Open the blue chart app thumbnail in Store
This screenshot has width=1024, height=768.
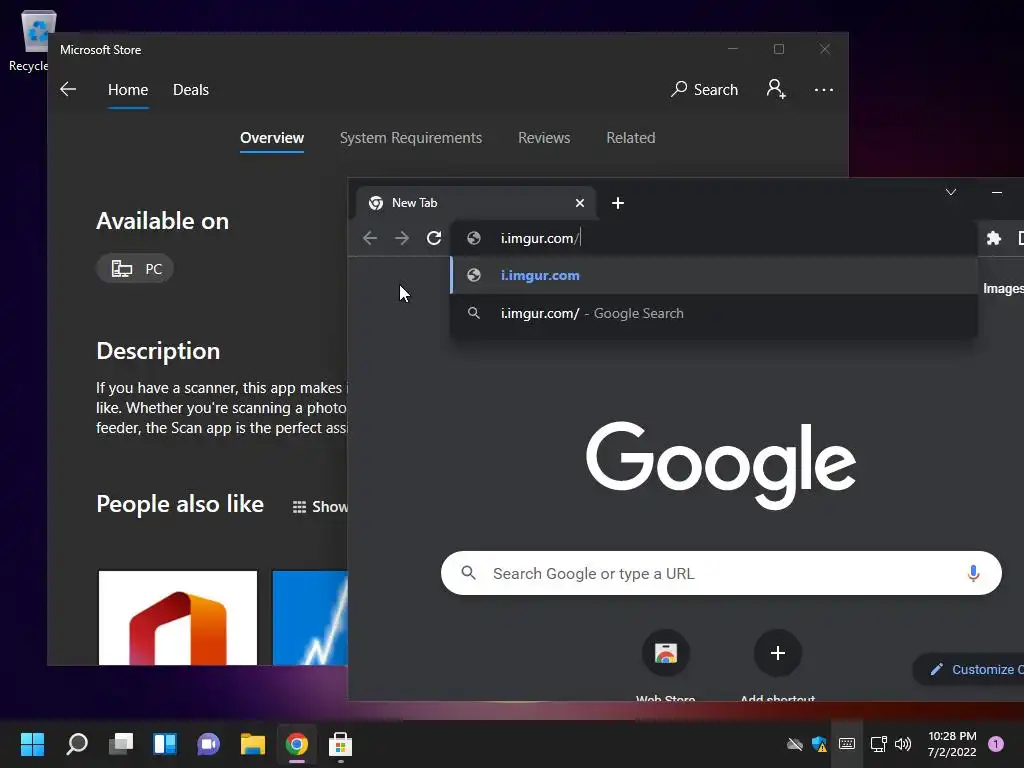[310, 618]
